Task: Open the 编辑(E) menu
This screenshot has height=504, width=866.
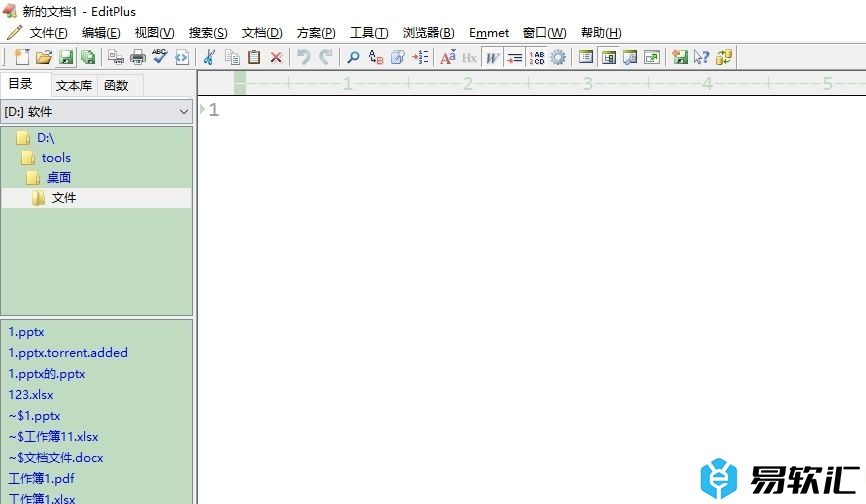Action: tap(101, 33)
